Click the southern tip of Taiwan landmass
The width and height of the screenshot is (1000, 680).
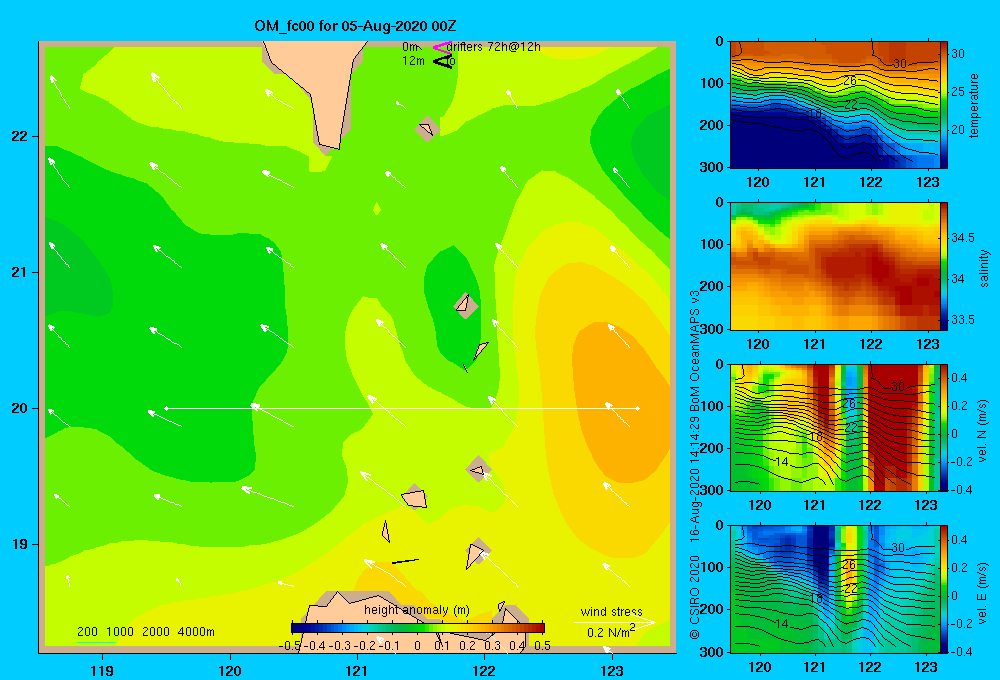point(328,144)
